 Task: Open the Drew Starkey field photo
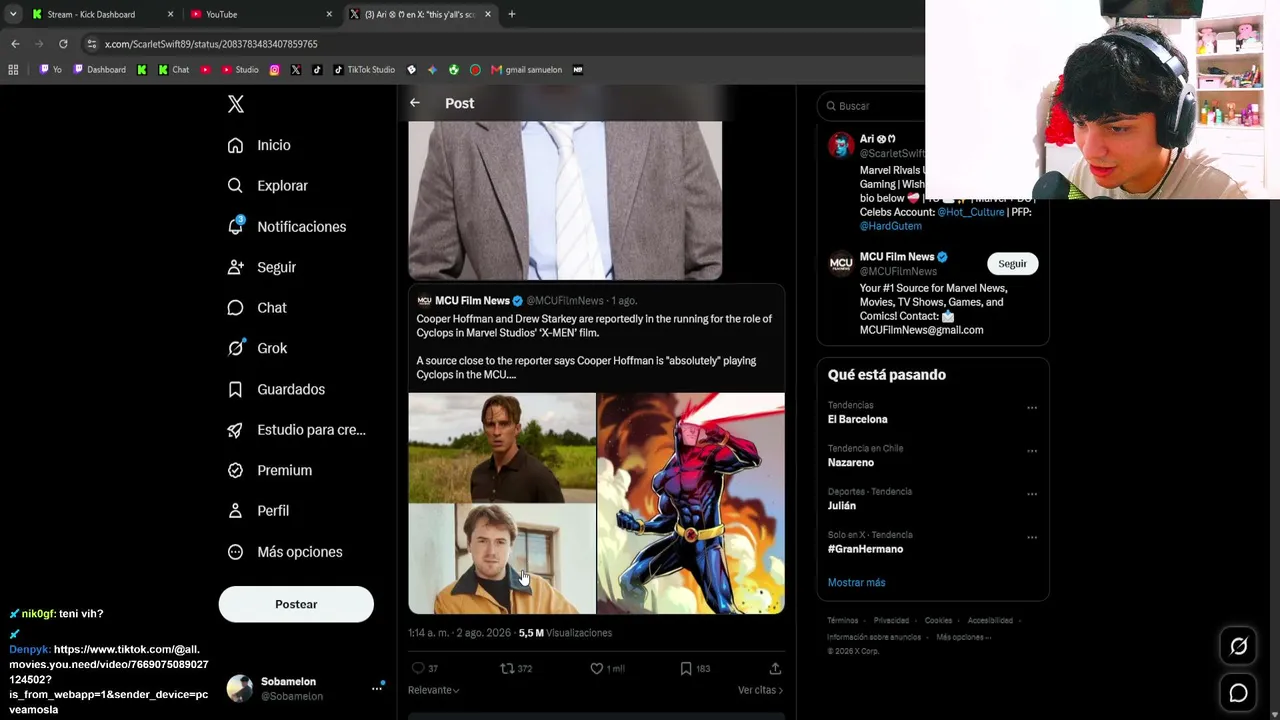(x=502, y=447)
